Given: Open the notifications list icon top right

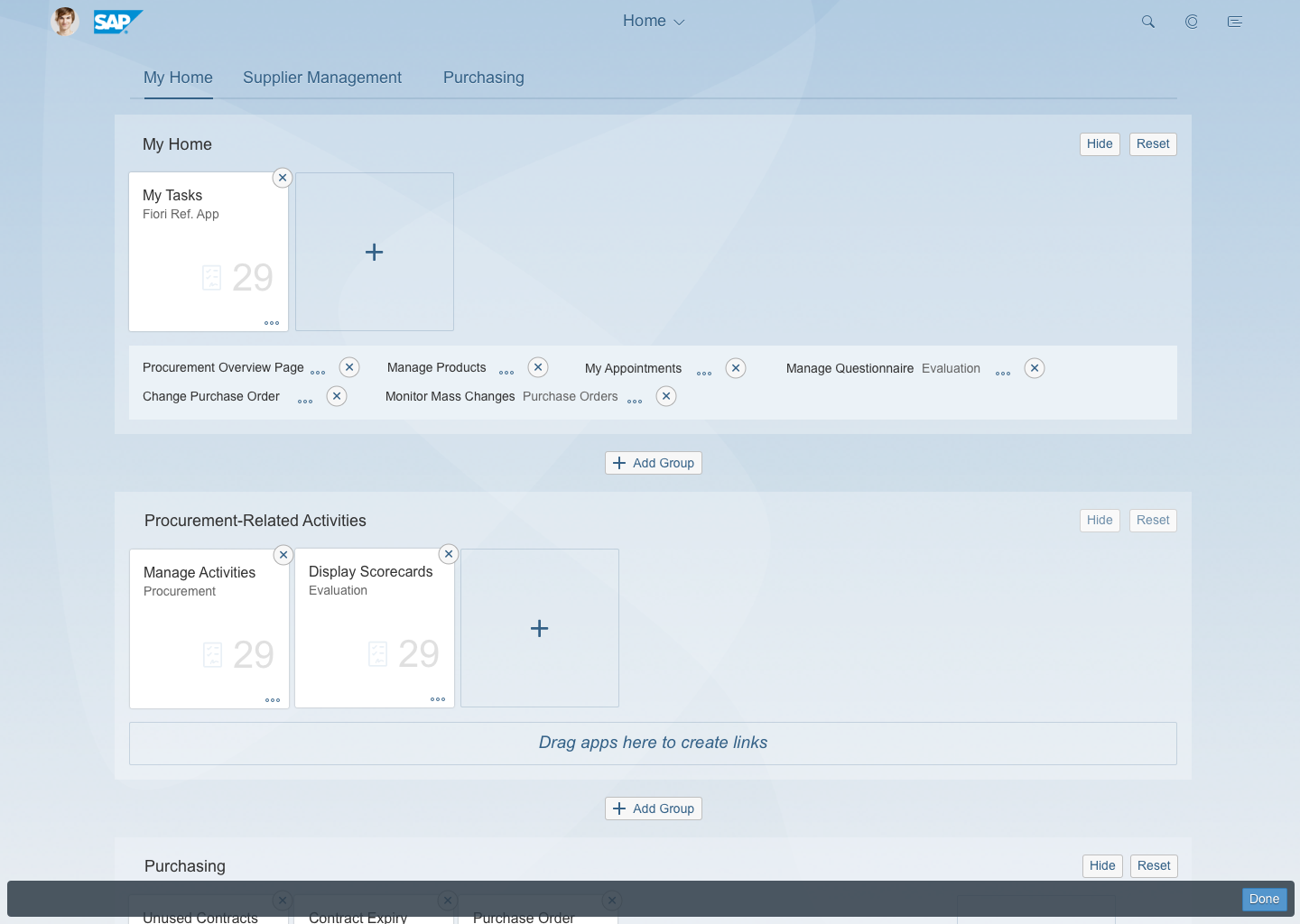Looking at the screenshot, I should (1235, 21).
